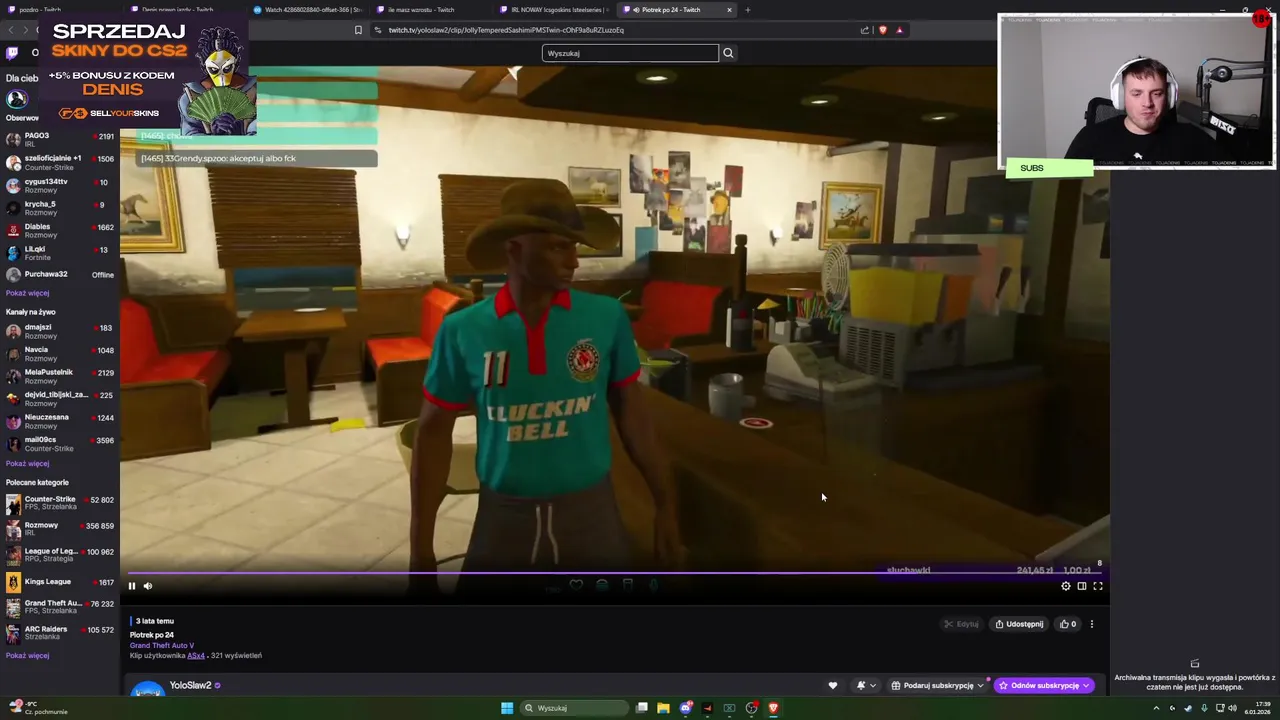Open Brave browser taskbar icon
The height and width of the screenshot is (720, 1280).
pos(773,708)
